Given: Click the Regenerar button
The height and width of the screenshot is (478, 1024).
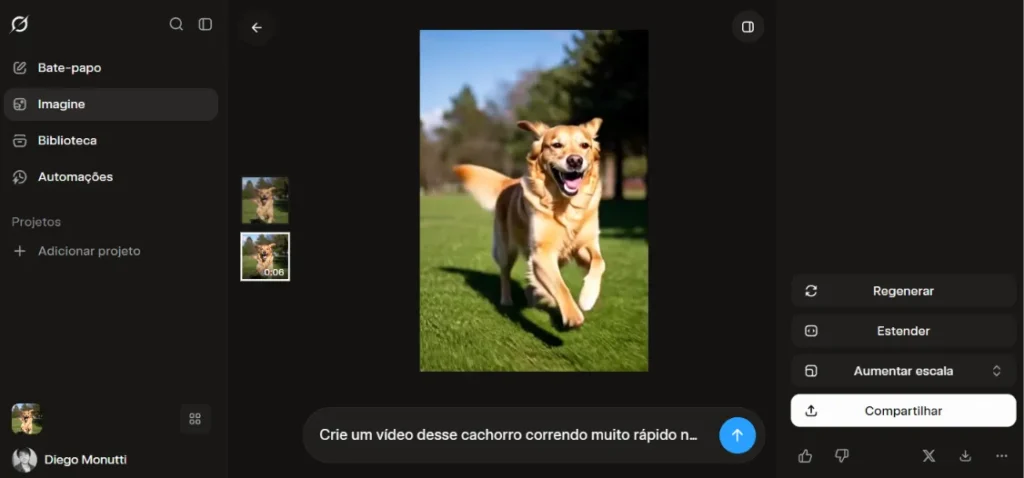Looking at the screenshot, I should (x=903, y=291).
